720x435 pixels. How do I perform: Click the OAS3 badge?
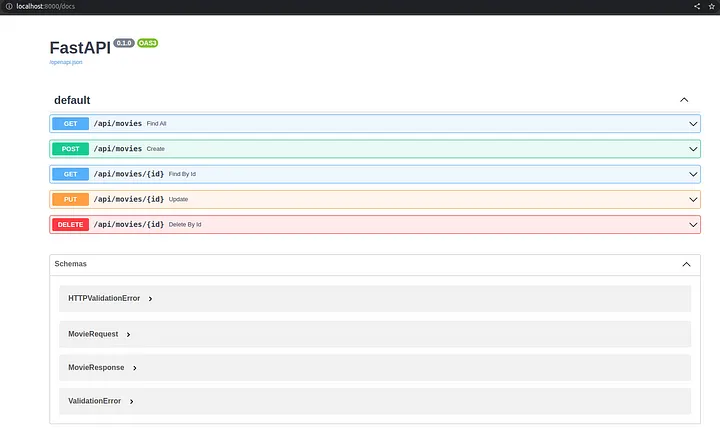[x=147, y=43]
